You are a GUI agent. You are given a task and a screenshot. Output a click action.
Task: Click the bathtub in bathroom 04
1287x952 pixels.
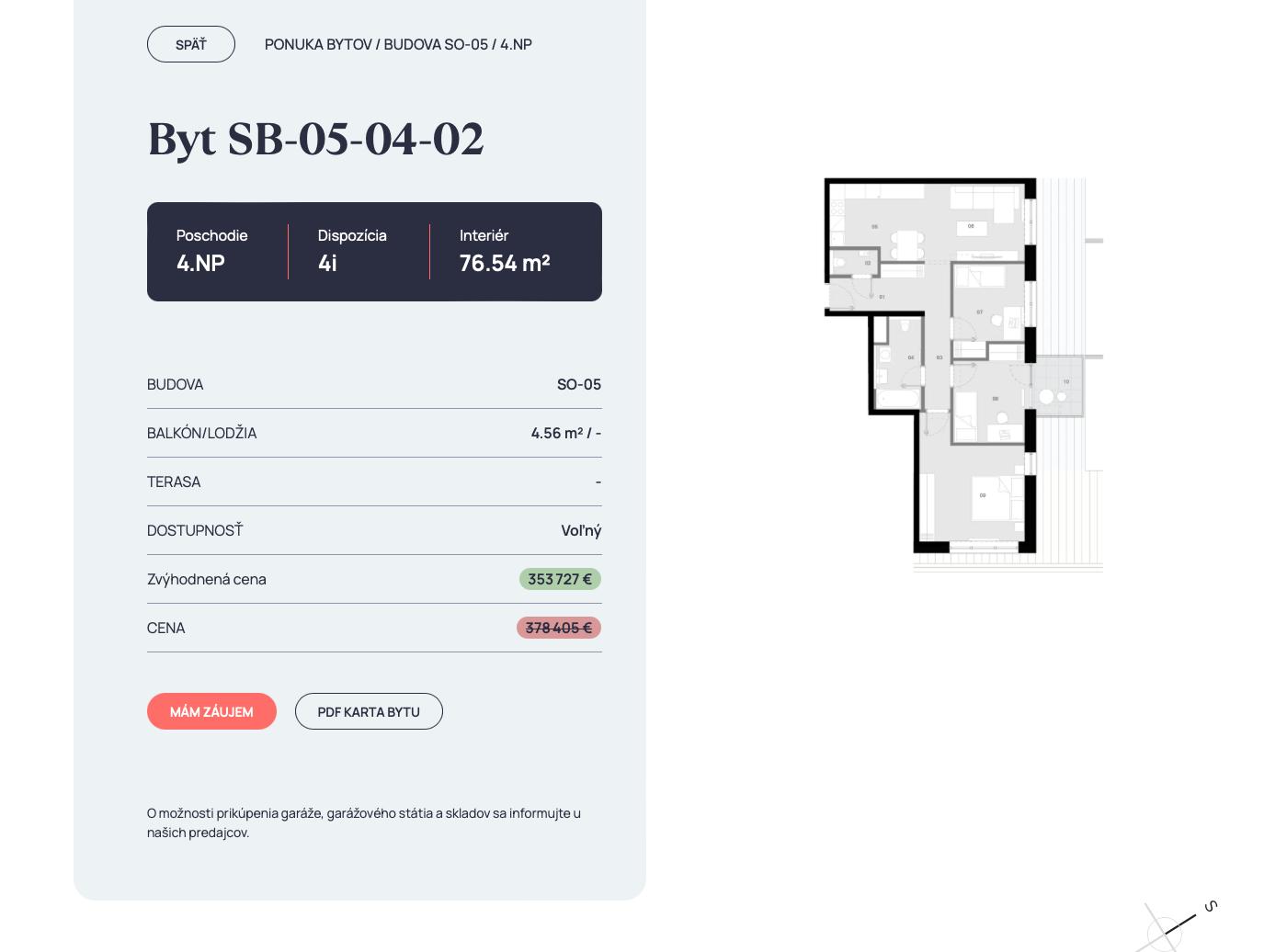click(x=896, y=399)
